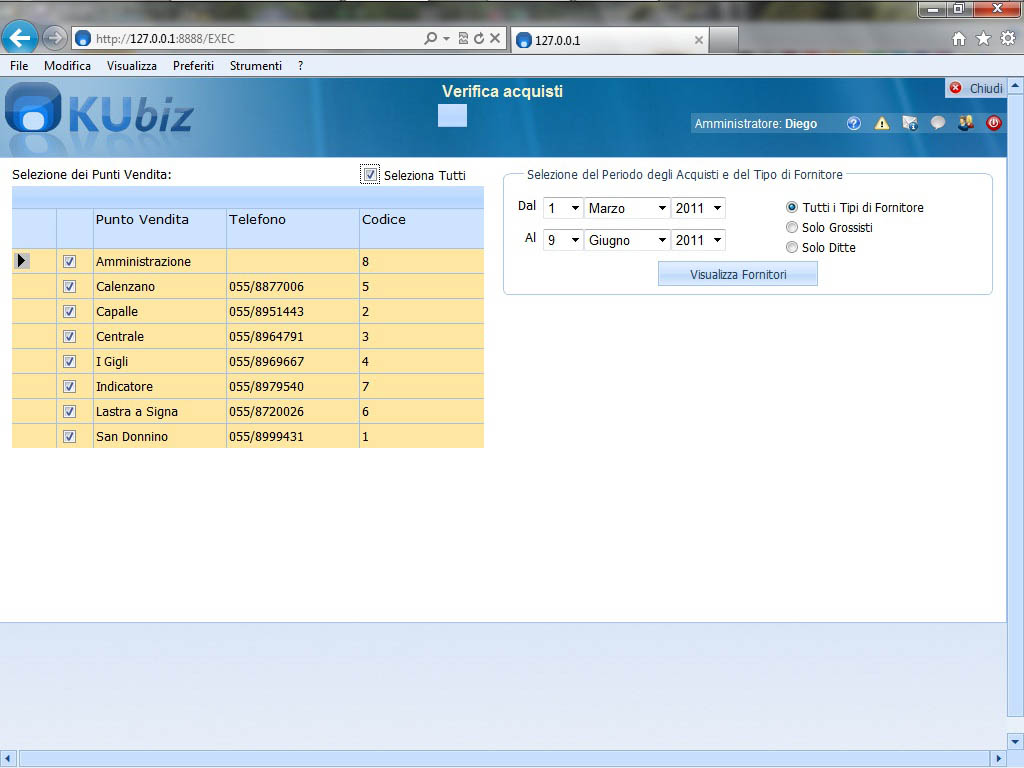Viewport: 1024px width, 768px height.
Task: Open the Al month dropdown showing Giugno
Action: pyautogui.click(x=627, y=241)
